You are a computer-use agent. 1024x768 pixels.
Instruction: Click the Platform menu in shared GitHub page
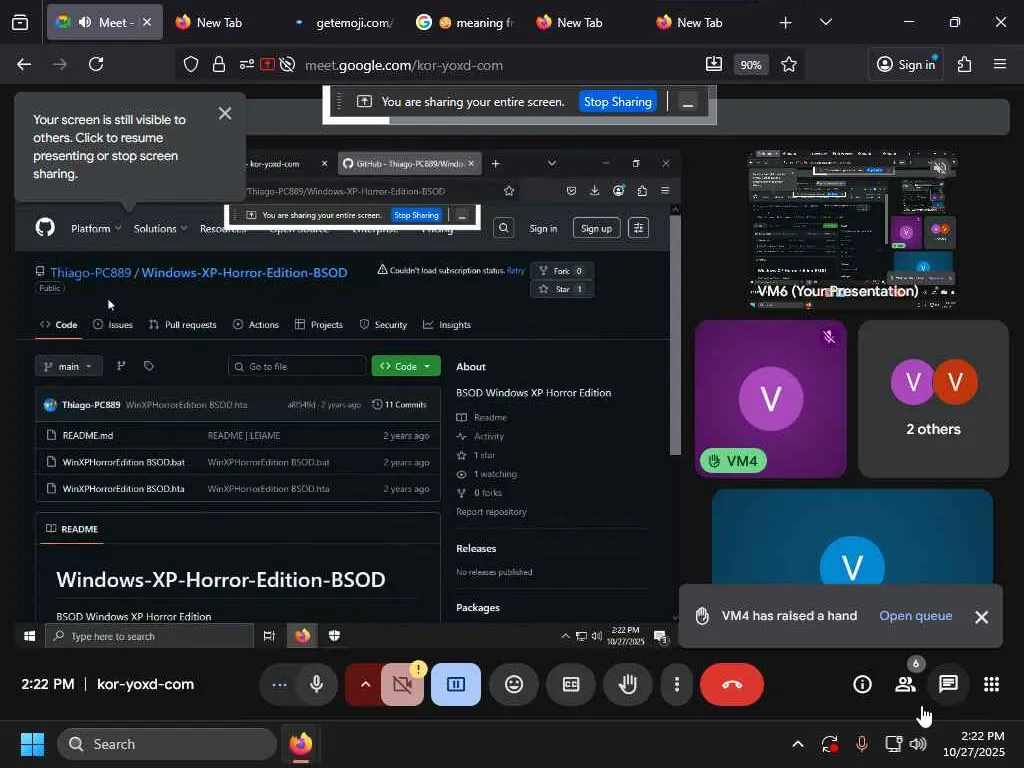[96, 229]
